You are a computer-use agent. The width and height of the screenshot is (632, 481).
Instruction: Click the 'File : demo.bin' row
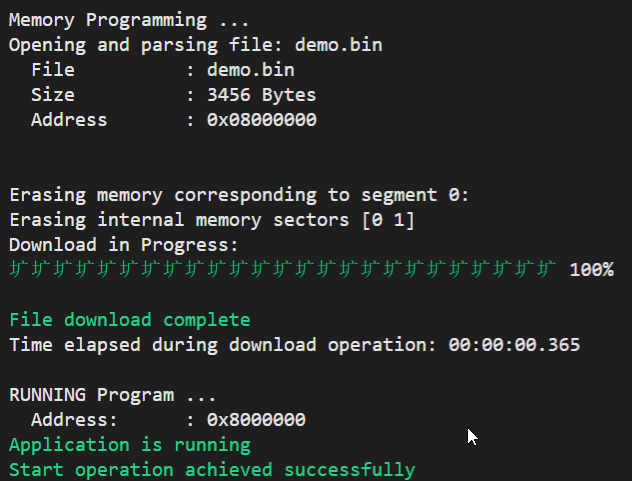pyautogui.click(x=163, y=70)
